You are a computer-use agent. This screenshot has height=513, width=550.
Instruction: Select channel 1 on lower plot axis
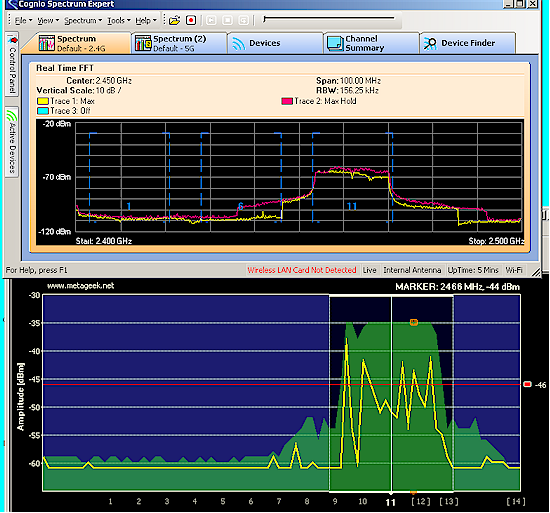(110, 501)
